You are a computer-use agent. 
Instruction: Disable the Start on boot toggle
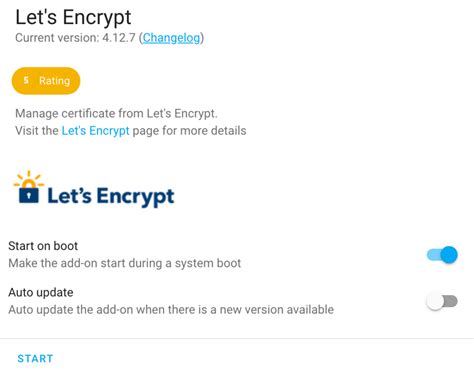click(x=442, y=255)
